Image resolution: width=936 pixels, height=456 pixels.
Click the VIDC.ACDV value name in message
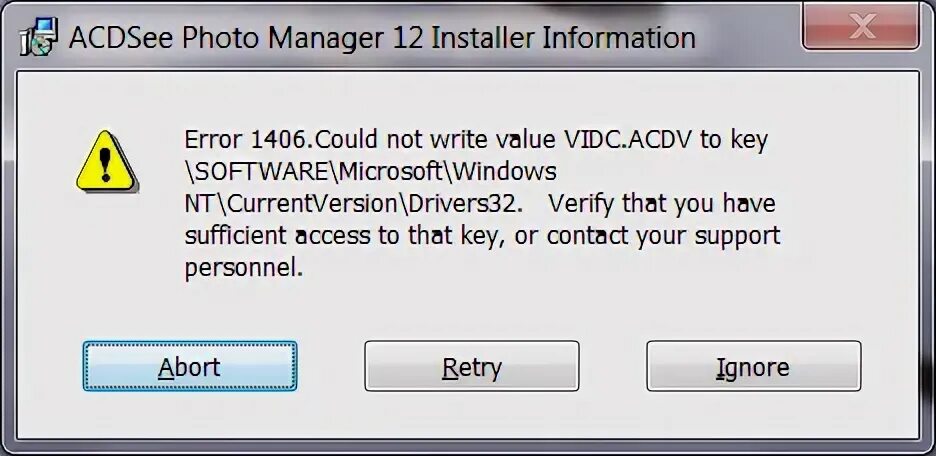coord(628,140)
